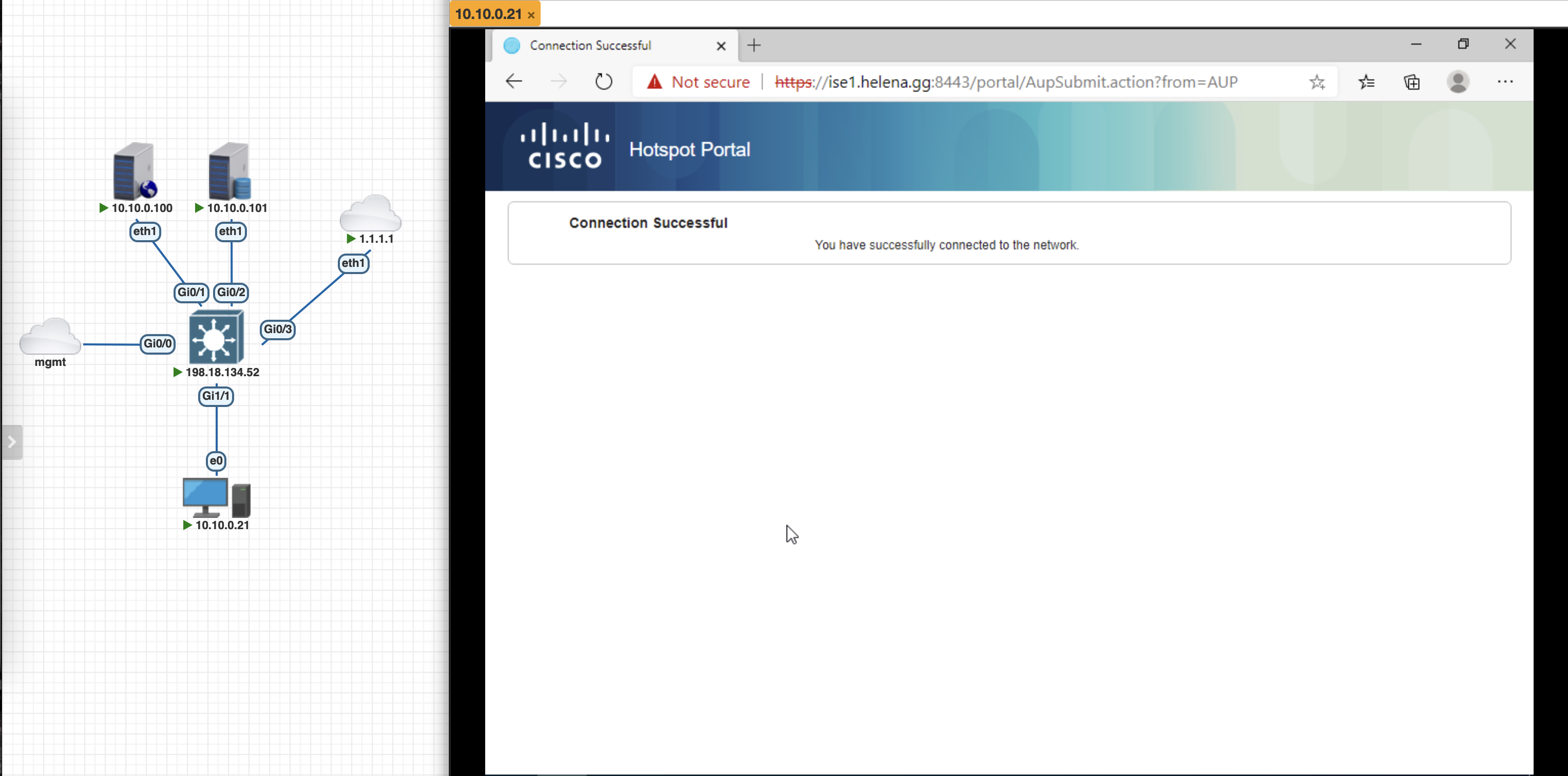Click the 1.1.1.1 cloud node

pyautogui.click(x=370, y=213)
